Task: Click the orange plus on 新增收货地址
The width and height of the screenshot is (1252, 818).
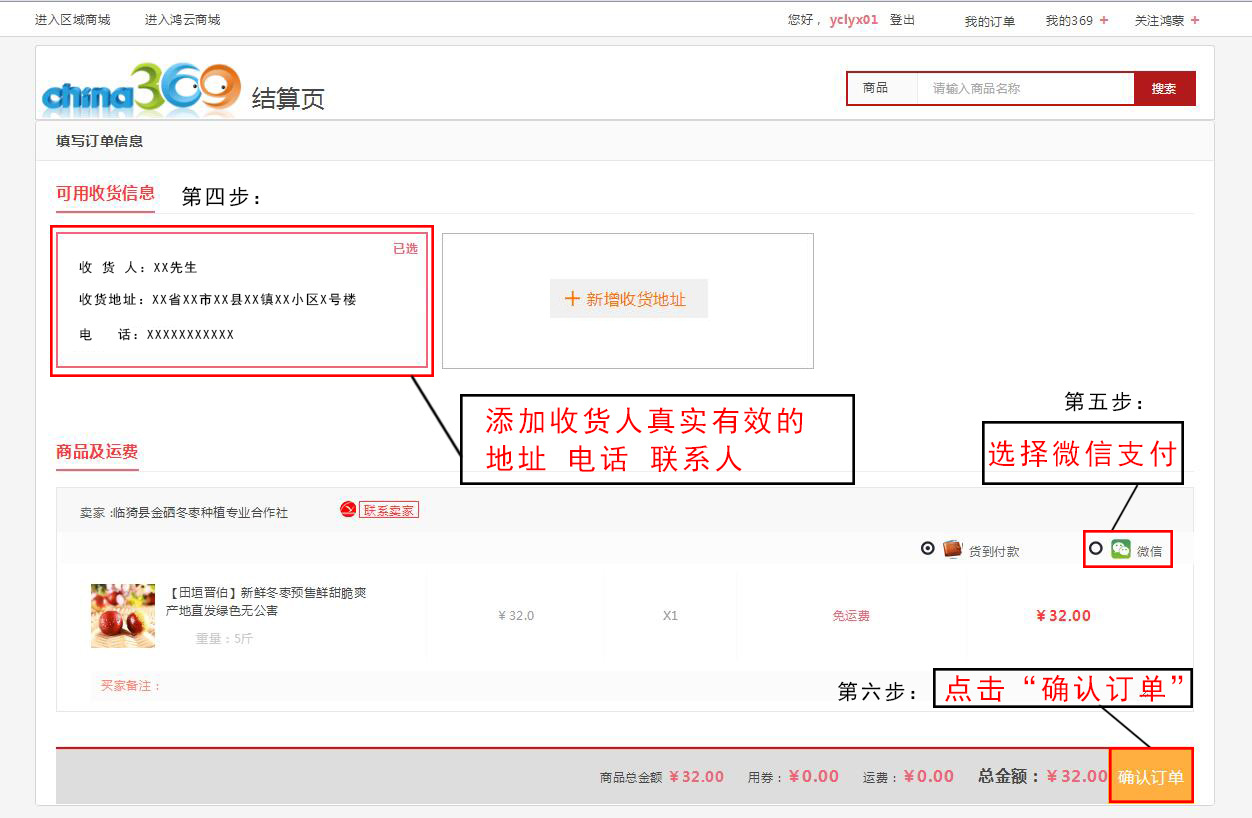Action: pos(572,299)
